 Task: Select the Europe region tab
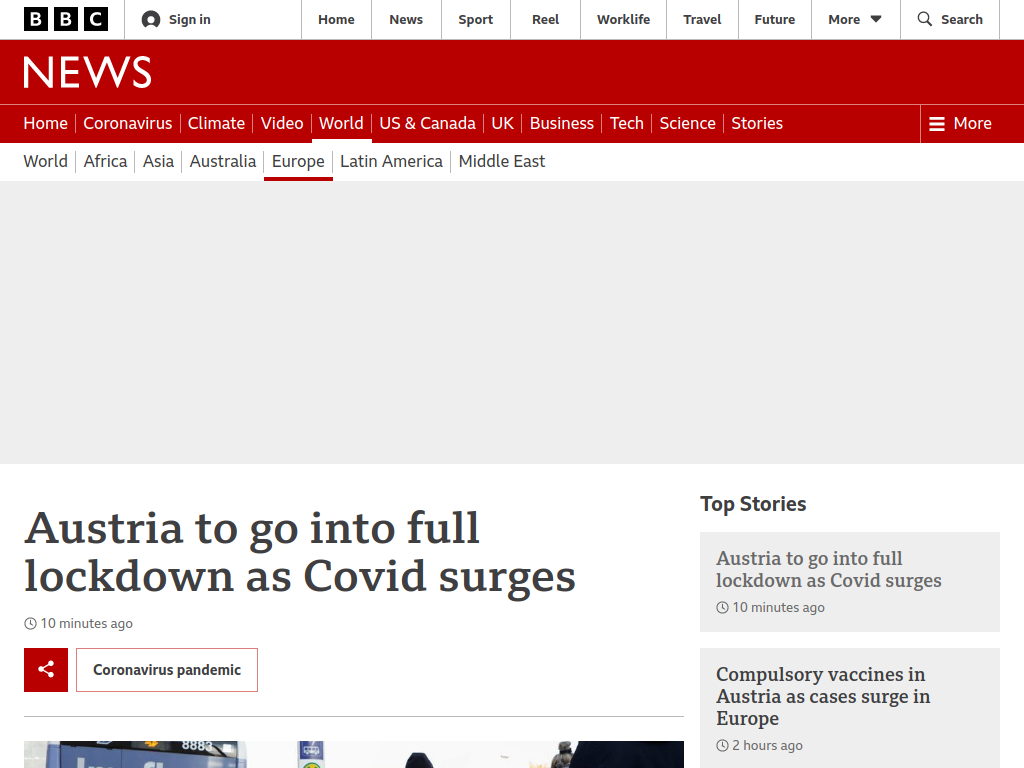[298, 161]
